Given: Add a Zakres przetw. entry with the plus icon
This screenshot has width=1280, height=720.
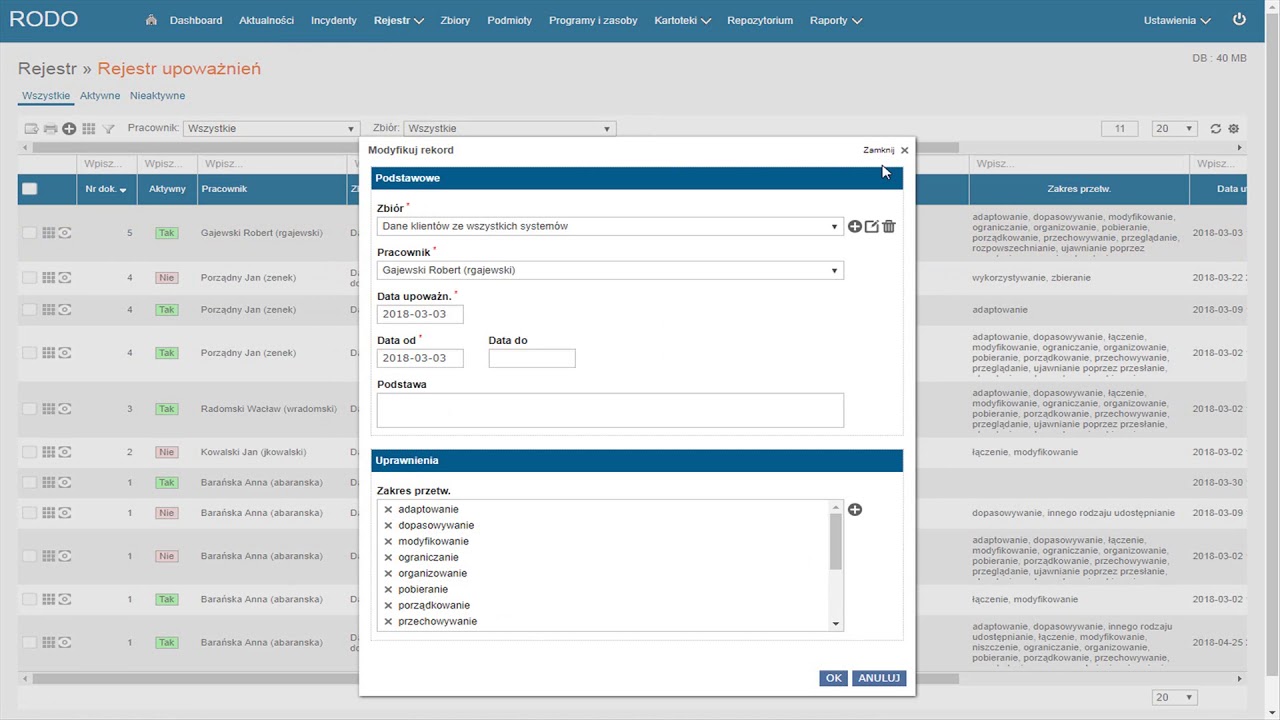Looking at the screenshot, I should click(855, 510).
